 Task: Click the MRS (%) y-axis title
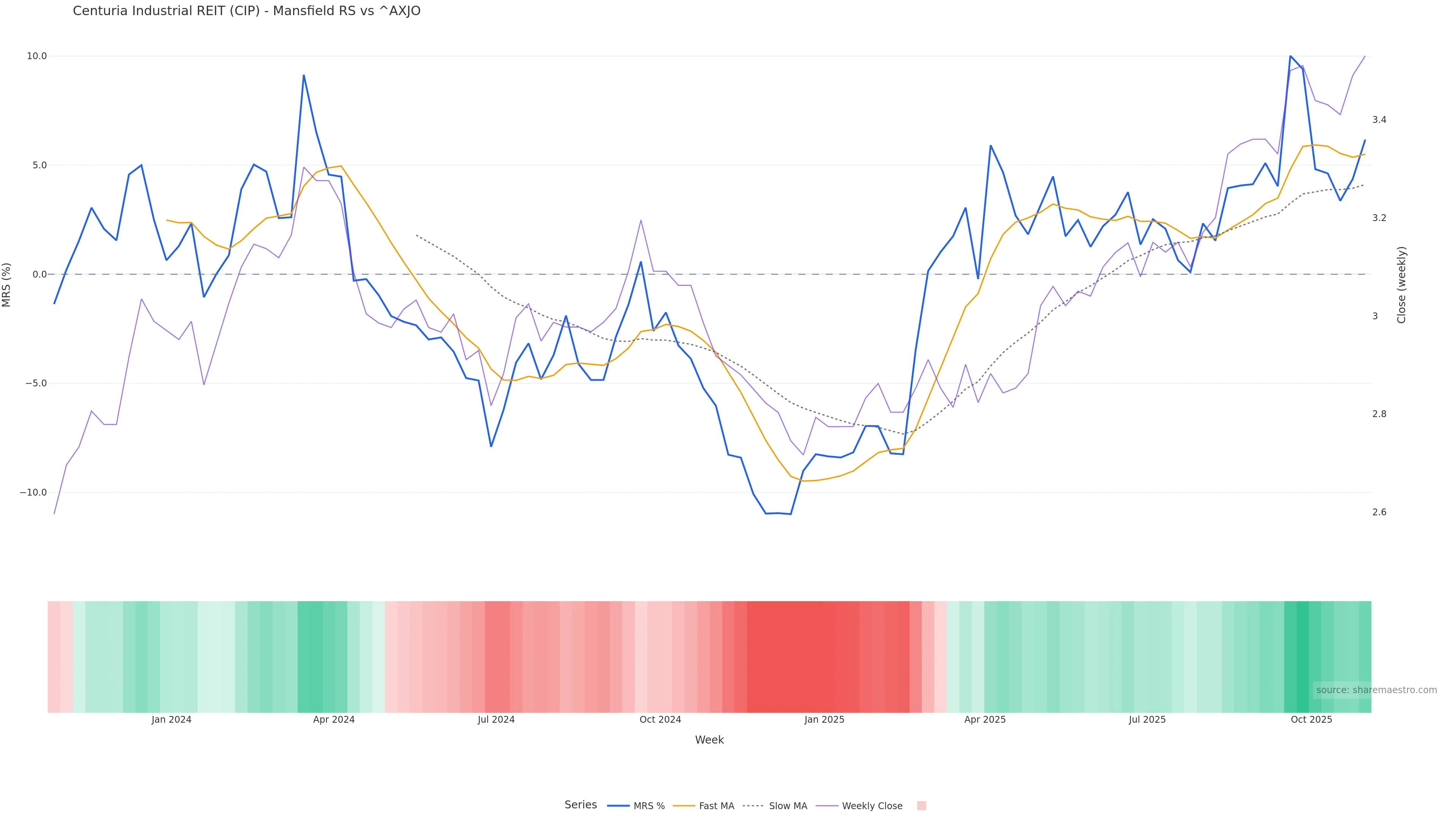coord(7,285)
